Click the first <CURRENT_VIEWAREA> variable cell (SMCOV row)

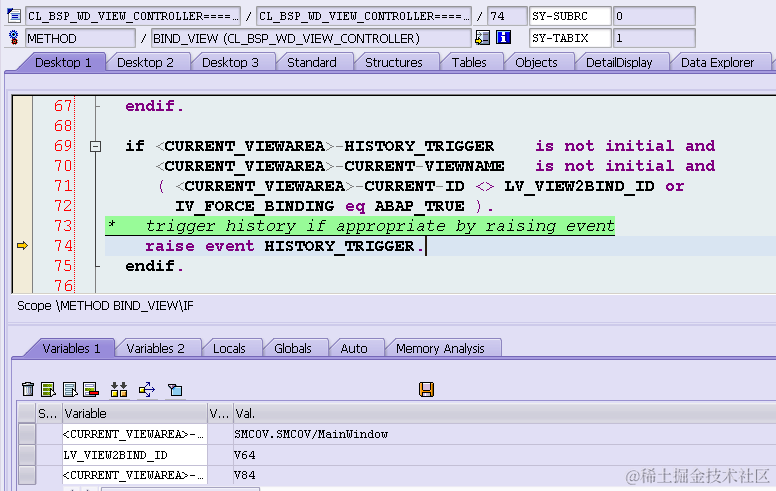(134, 434)
